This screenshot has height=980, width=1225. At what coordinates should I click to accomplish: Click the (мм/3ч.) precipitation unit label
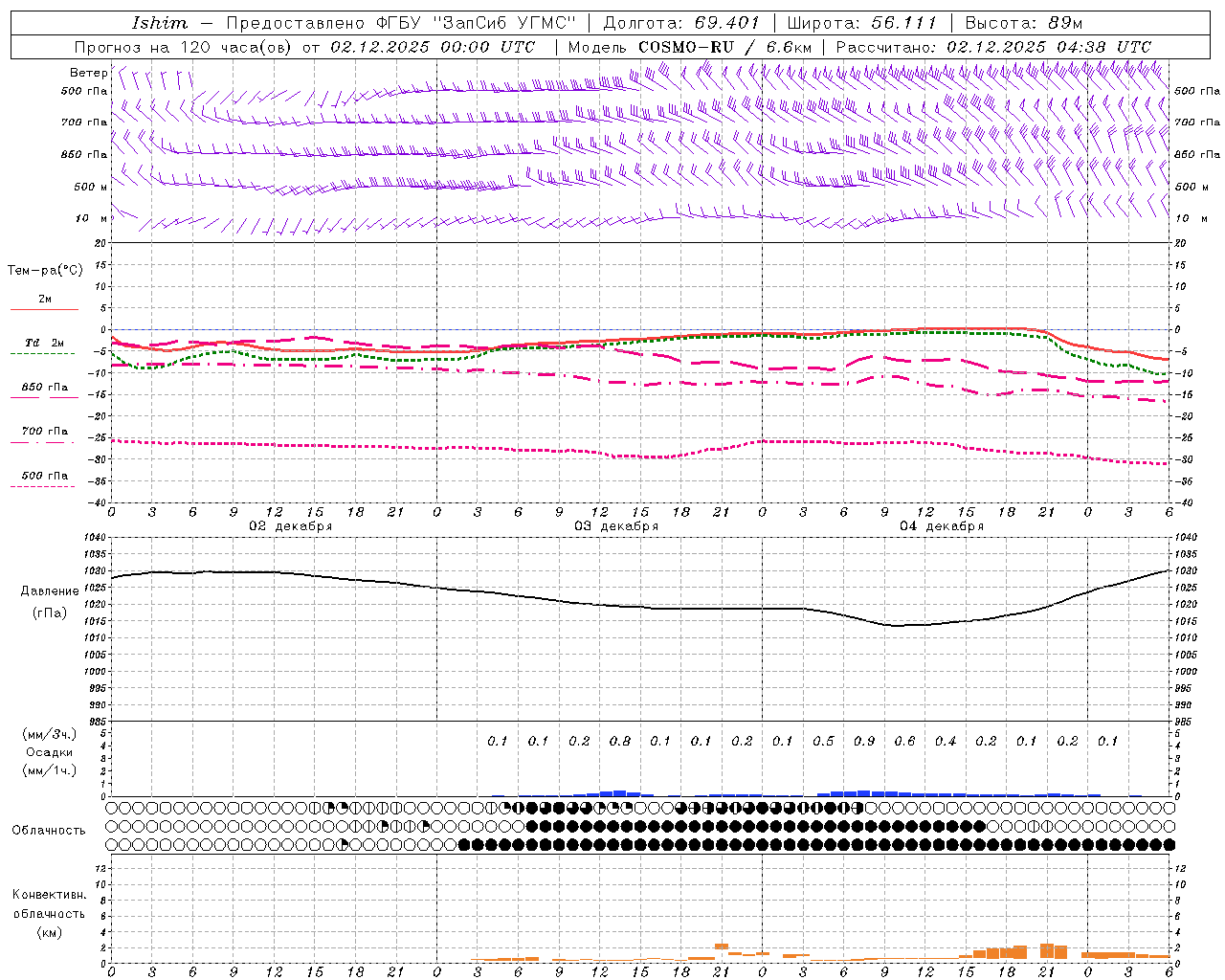pyautogui.click(x=50, y=734)
